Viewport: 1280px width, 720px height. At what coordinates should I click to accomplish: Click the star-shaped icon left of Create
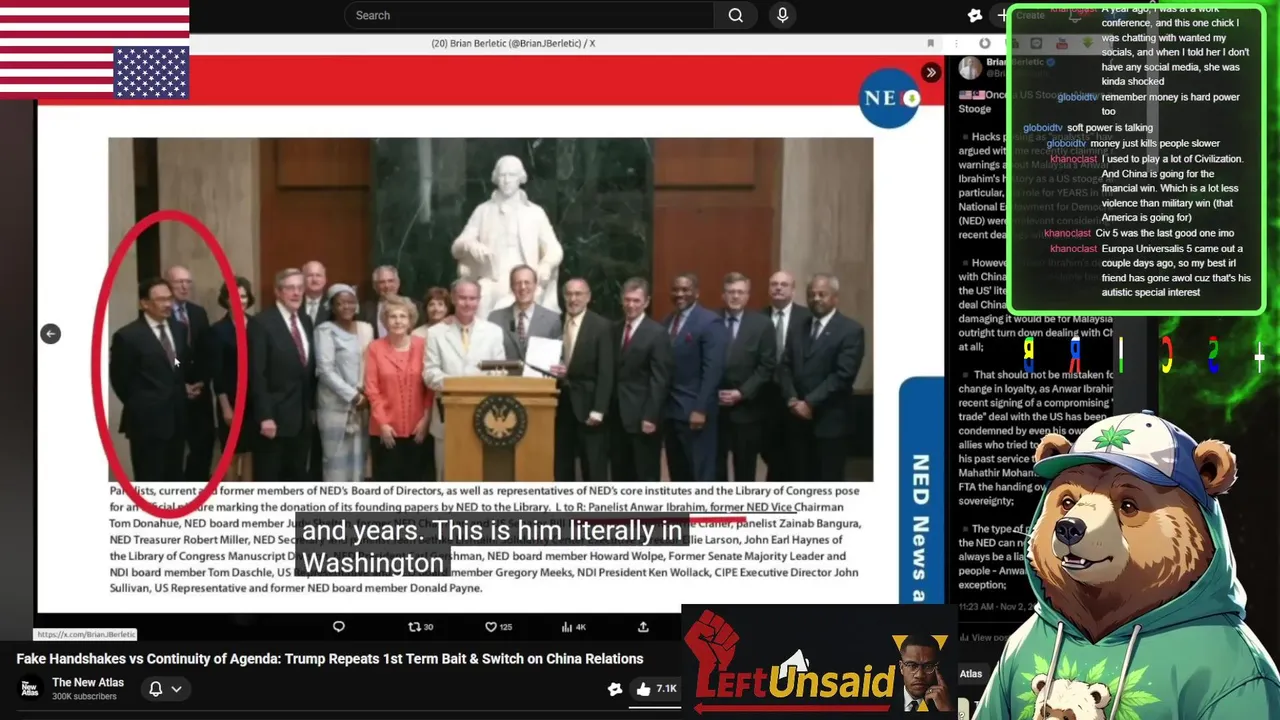tap(975, 15)
